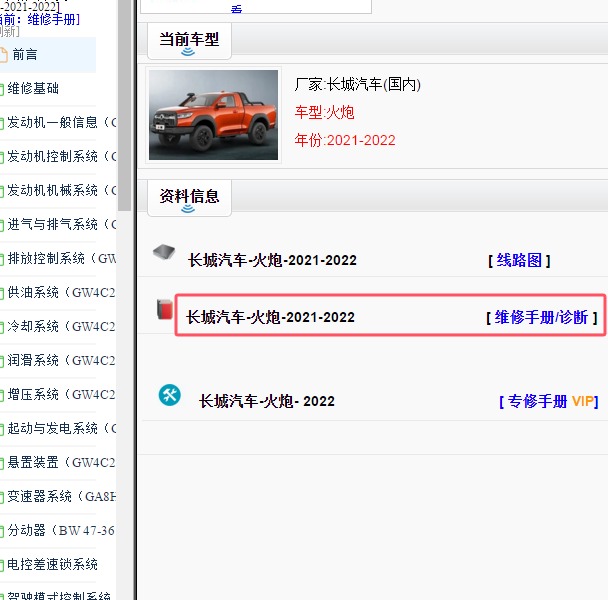Select 发动机机械系统 entry
Screen dimensions: 608x600
tap(61, 190)
